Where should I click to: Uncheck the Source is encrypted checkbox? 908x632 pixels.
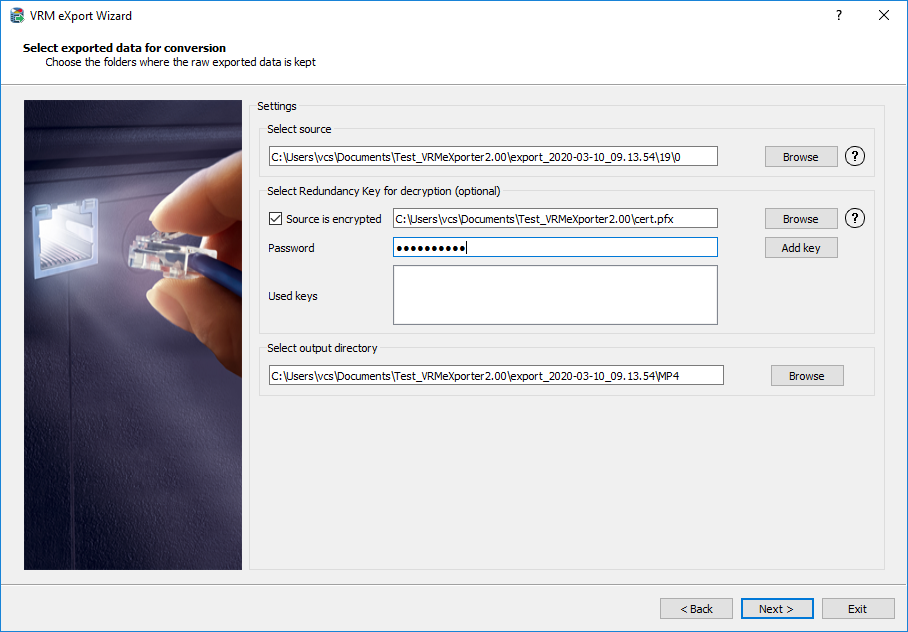tap(276, 219)
